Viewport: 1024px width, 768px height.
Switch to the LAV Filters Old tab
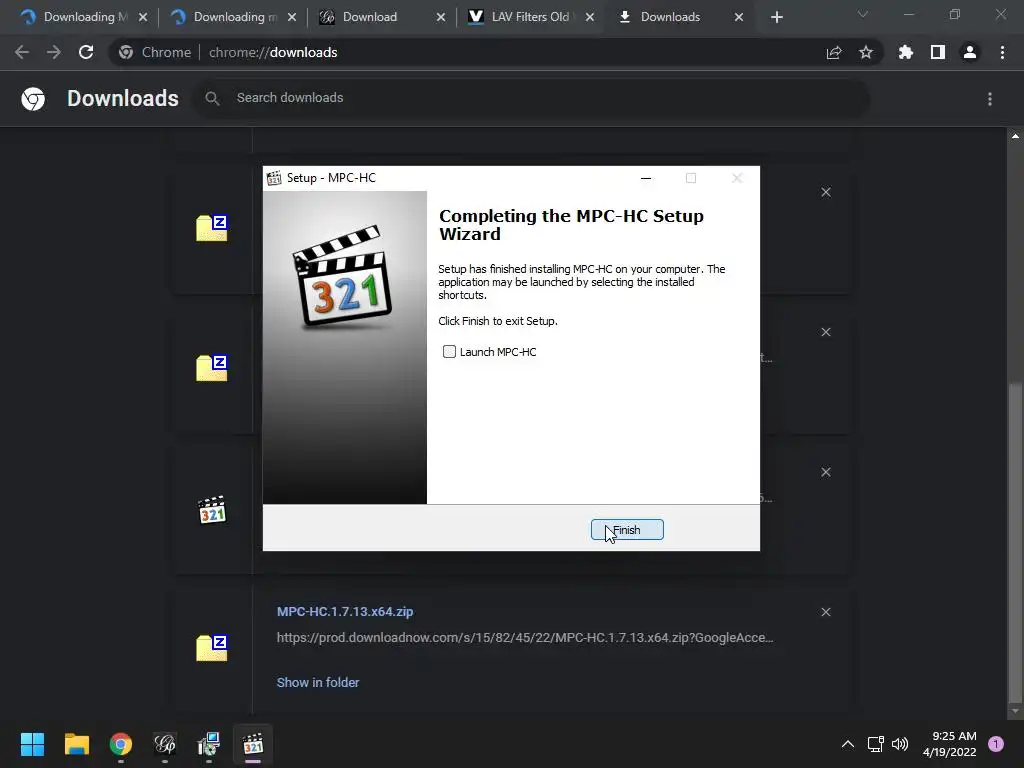(x=529, y=17)
